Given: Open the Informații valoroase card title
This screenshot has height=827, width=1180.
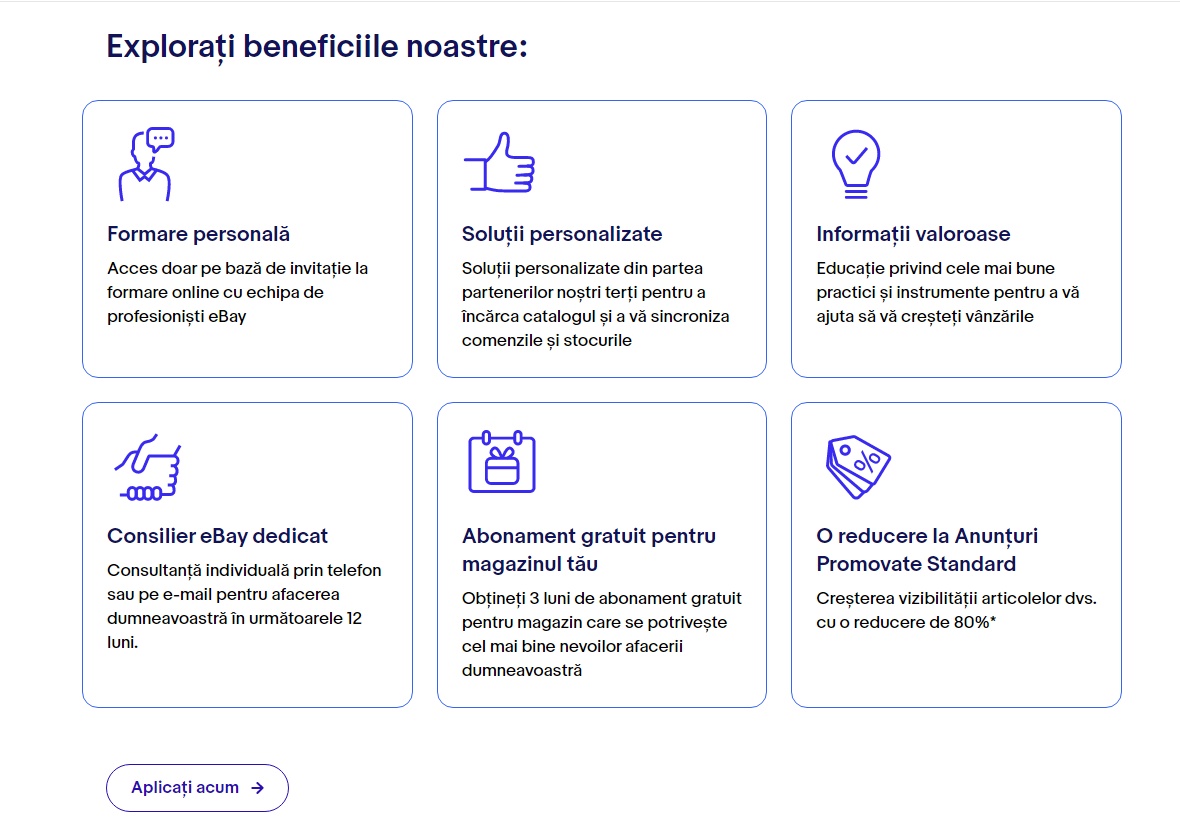Looking at the screenshot, I should tap(913, 234).
